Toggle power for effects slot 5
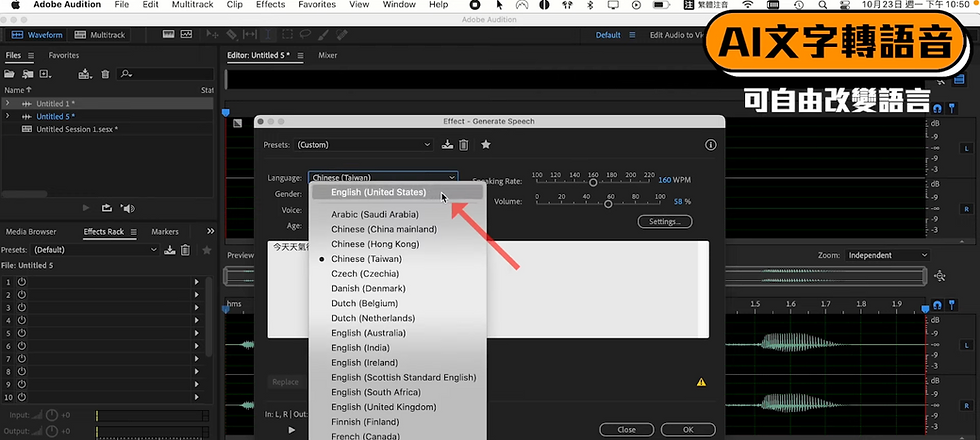980x440 pixels. 22,333
